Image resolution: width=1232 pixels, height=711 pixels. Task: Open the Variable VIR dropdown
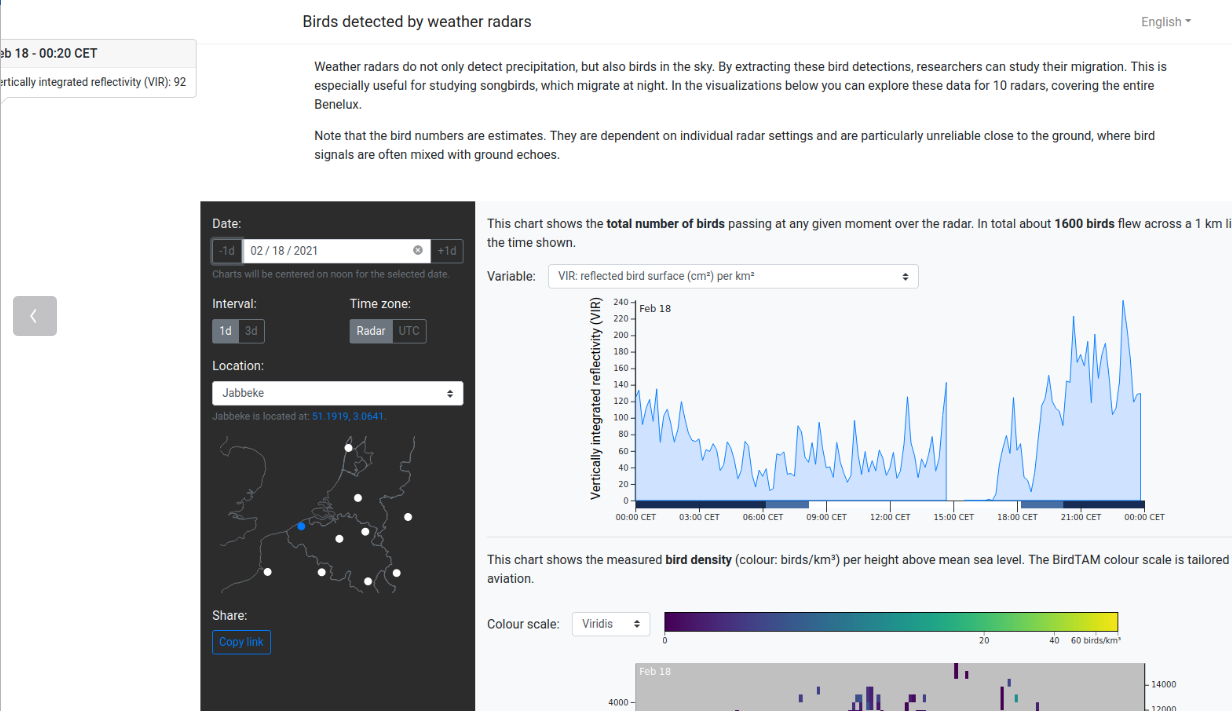(733, 276)
